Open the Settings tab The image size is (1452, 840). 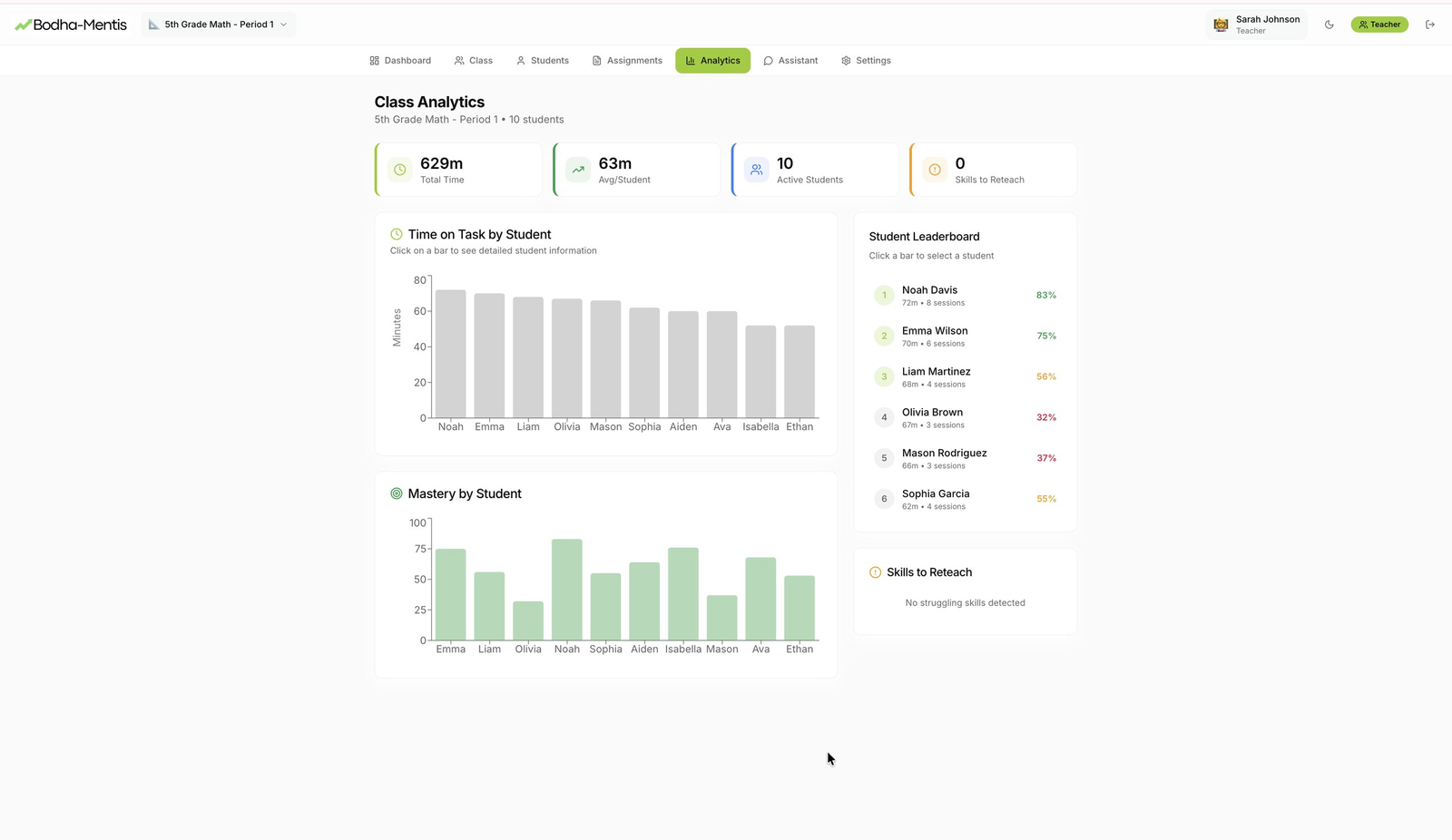click(x=866, y=61)
